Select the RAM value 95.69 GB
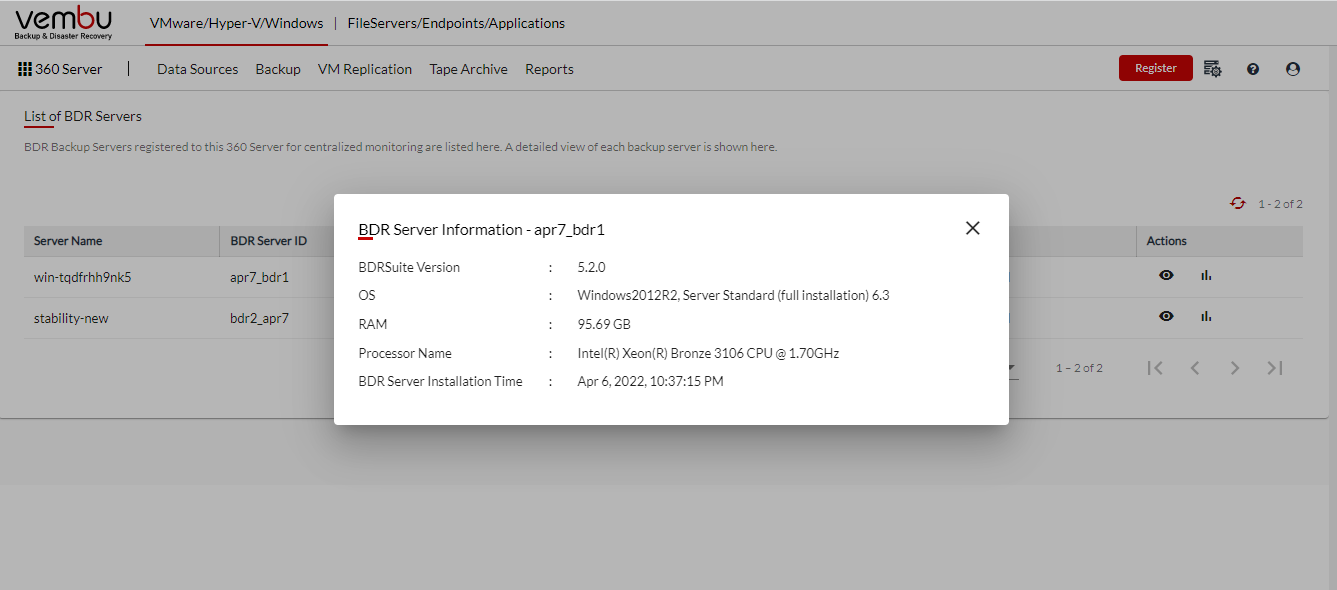Viewport: 1337px width, 590px height. (x=604, y=324)
